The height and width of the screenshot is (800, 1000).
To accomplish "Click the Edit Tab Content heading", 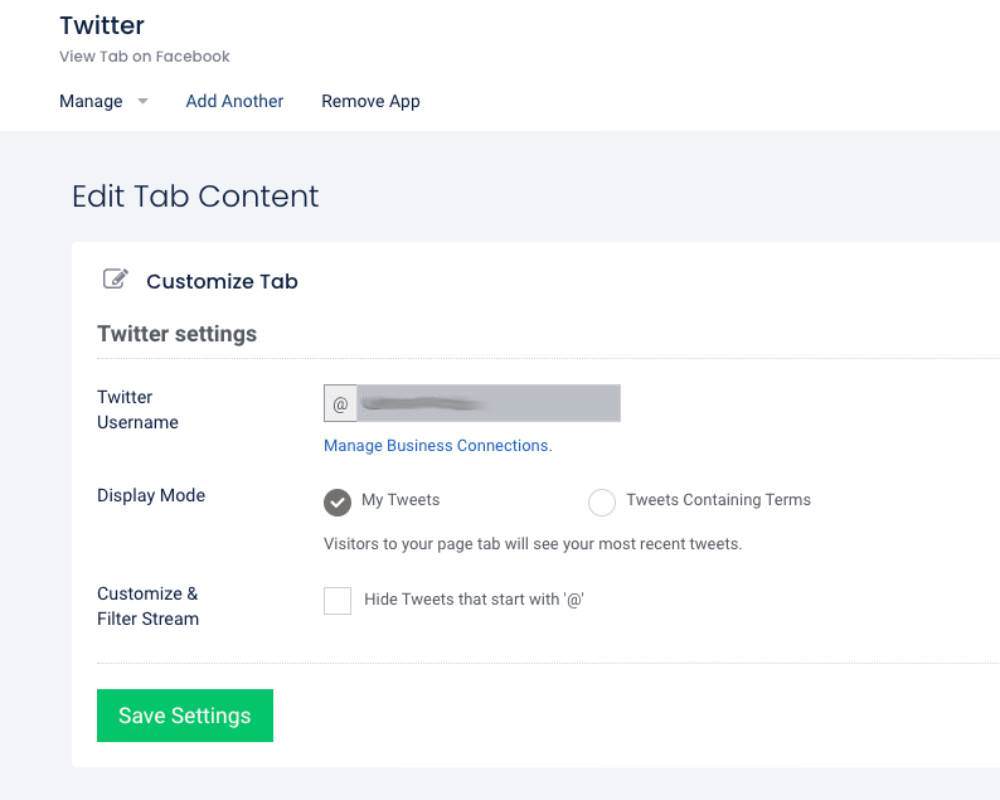I will point(195,196).
